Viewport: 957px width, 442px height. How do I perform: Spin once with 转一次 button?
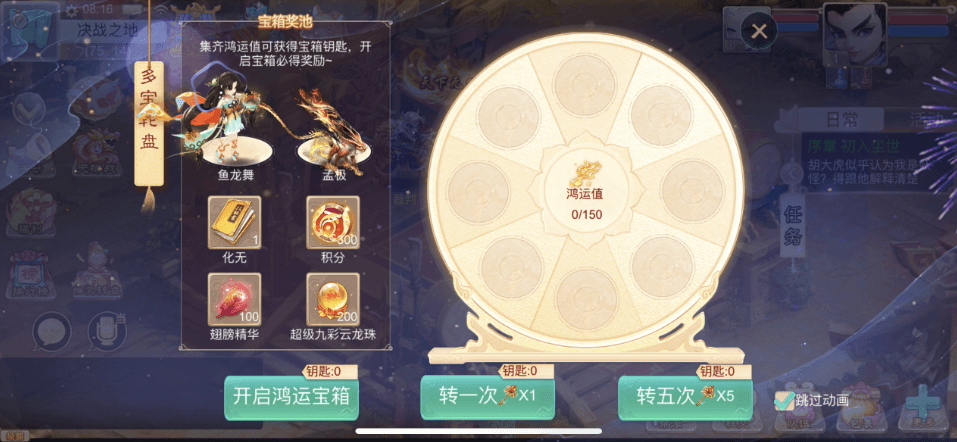(488, 397)
